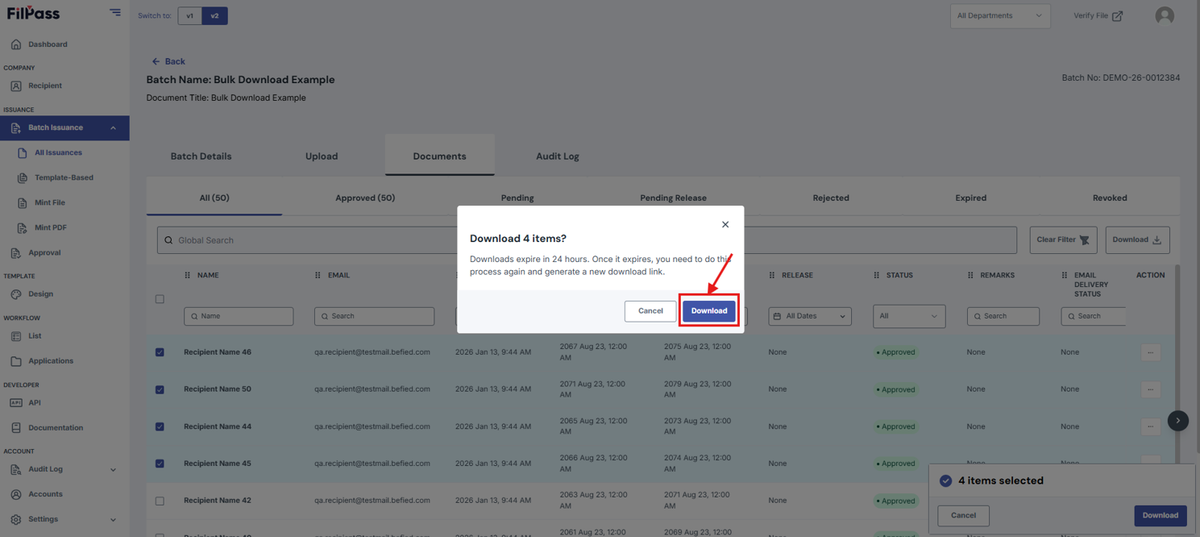Go Back to the previous page
Screen dimensions: 1200x537
coord(168,61)
